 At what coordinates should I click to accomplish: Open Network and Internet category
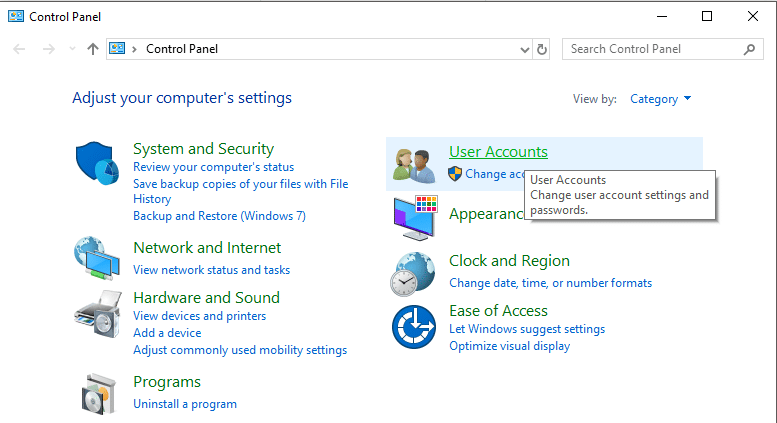[207, 248]
